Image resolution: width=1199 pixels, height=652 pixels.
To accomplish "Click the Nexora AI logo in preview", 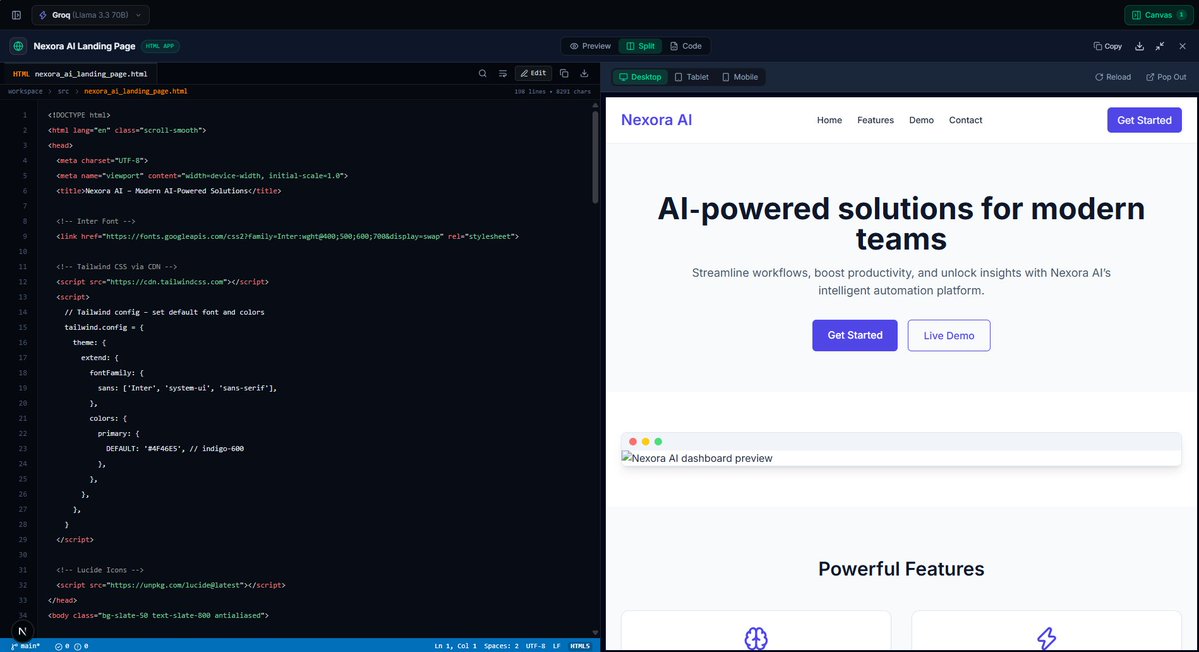I will [656, 120].
